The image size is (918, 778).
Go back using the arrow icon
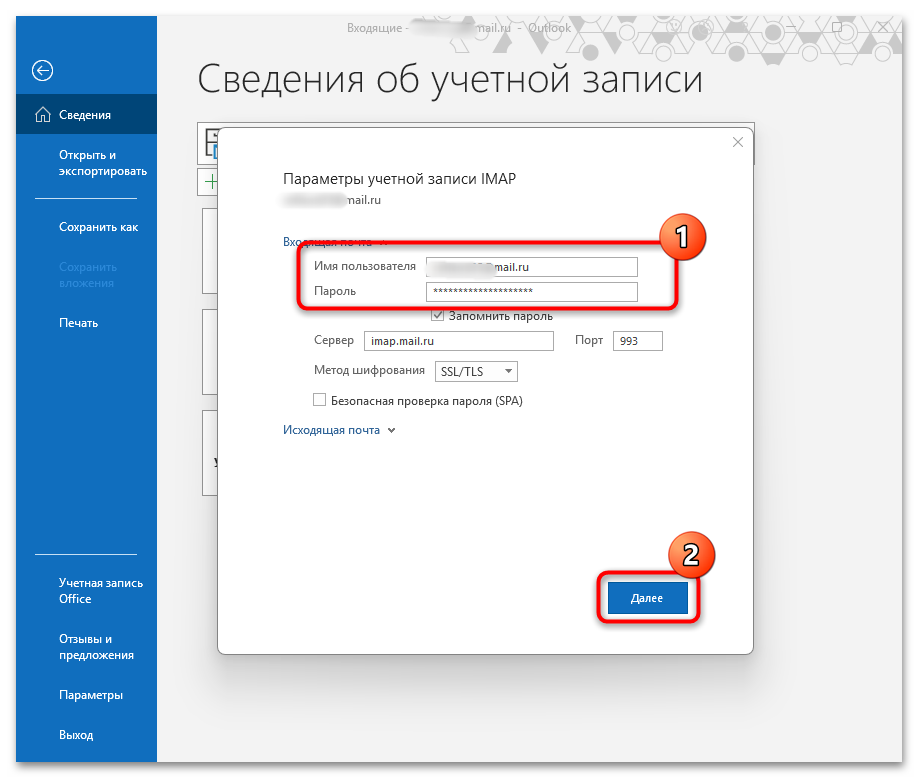pyautogui.click(x=42, y=71)
